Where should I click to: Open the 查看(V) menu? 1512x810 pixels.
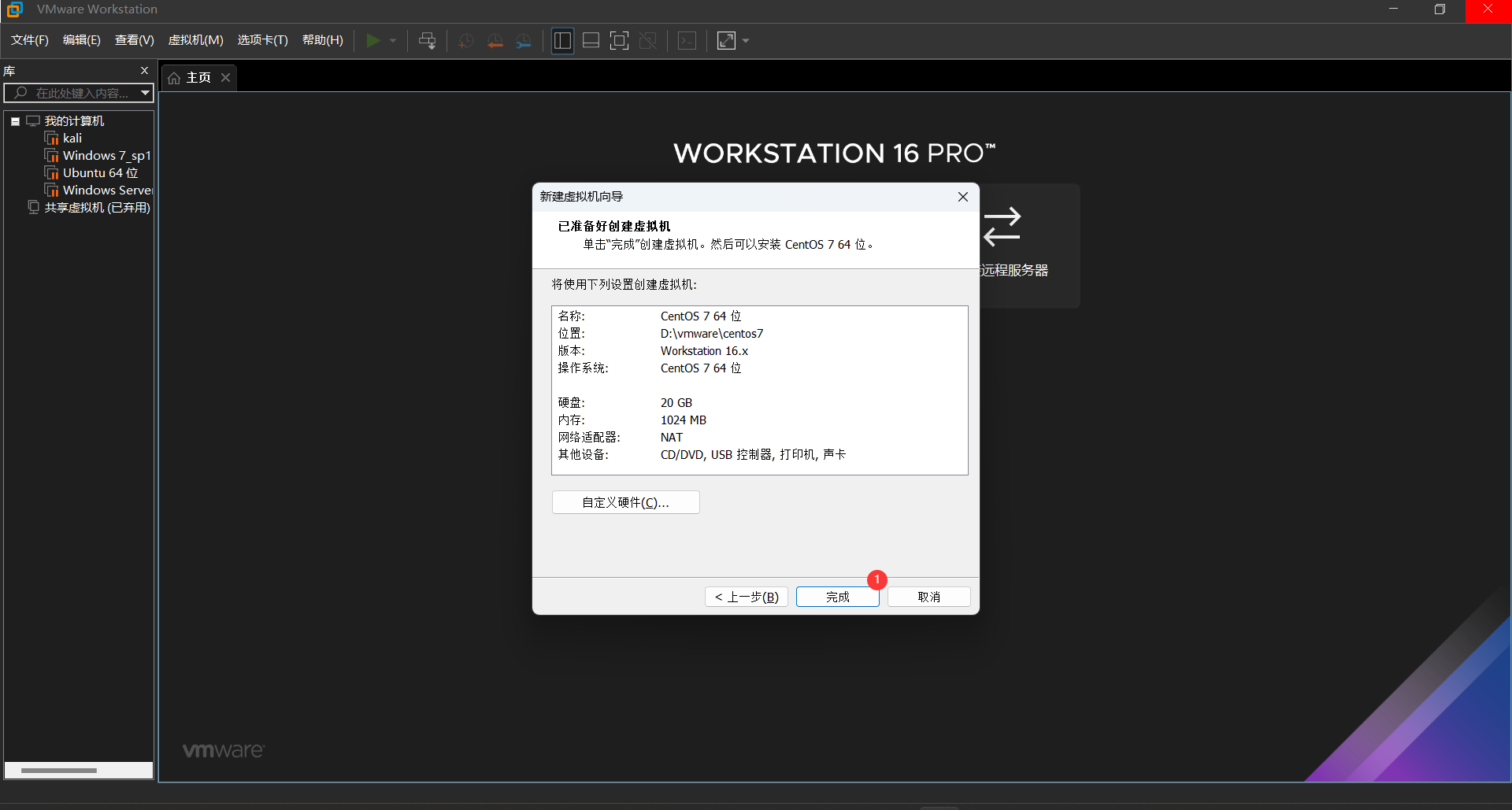point(135,40)
